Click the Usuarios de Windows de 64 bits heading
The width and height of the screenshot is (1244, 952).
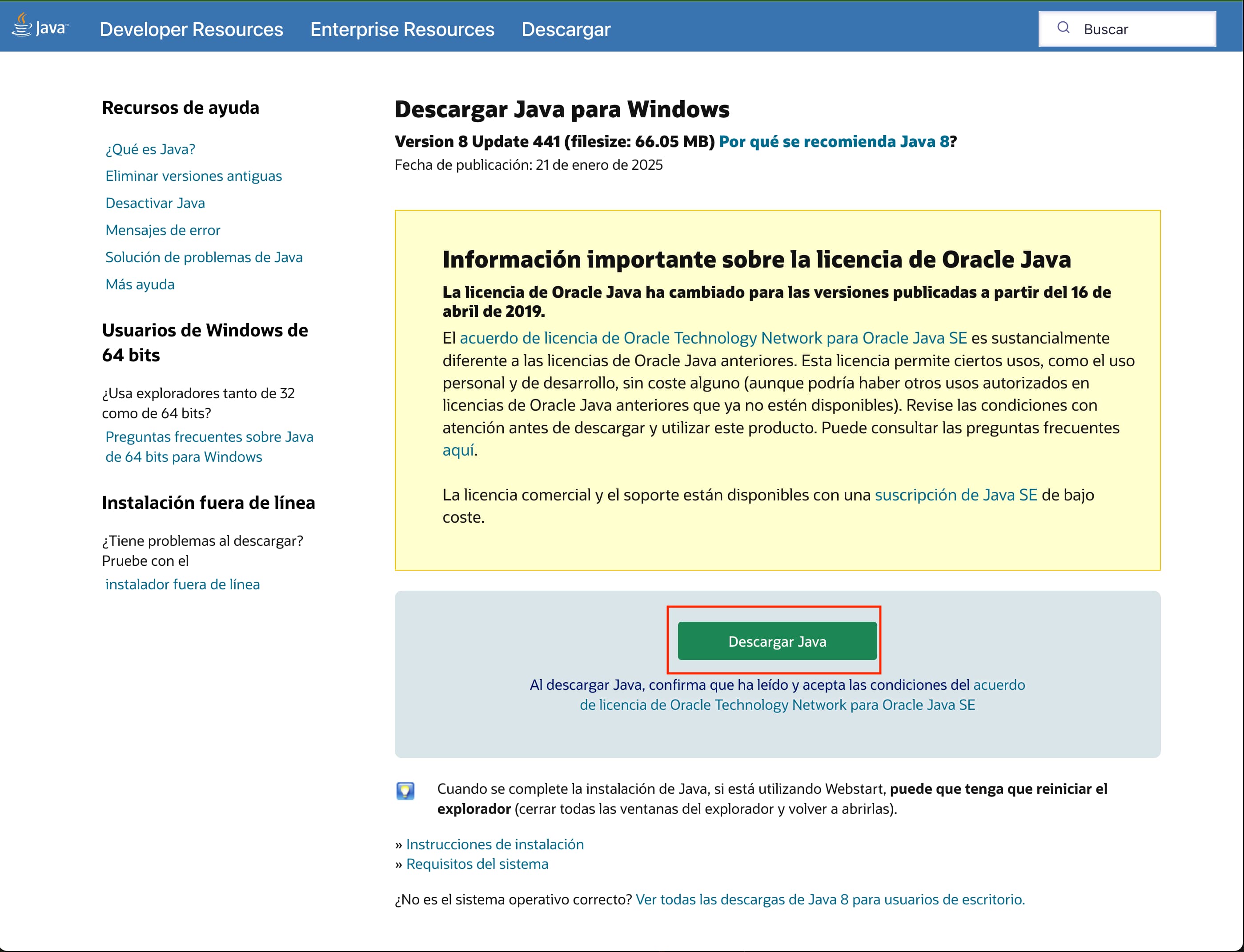tap(205, 342)
